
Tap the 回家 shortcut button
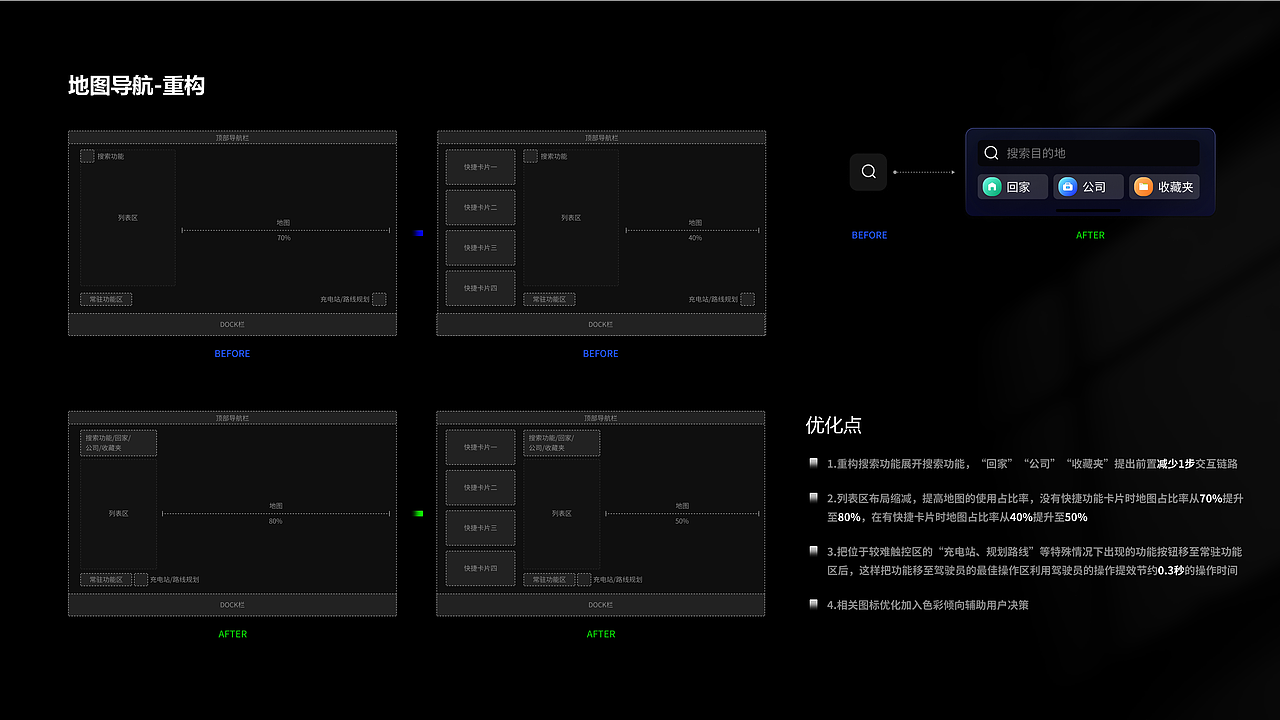tap(1012, 186)
